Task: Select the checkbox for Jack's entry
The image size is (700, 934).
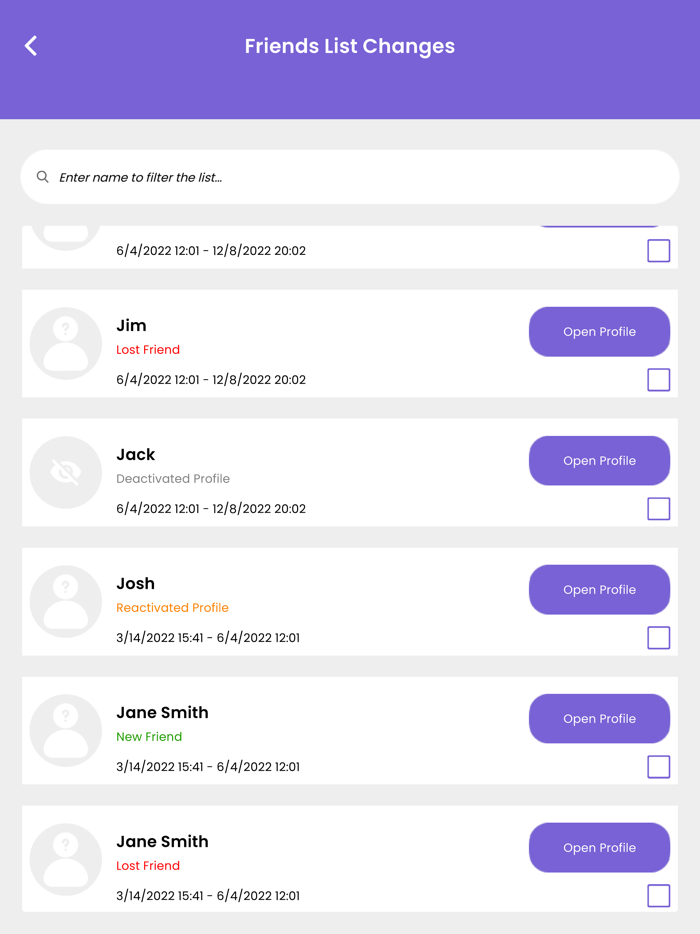Action: 658,509
